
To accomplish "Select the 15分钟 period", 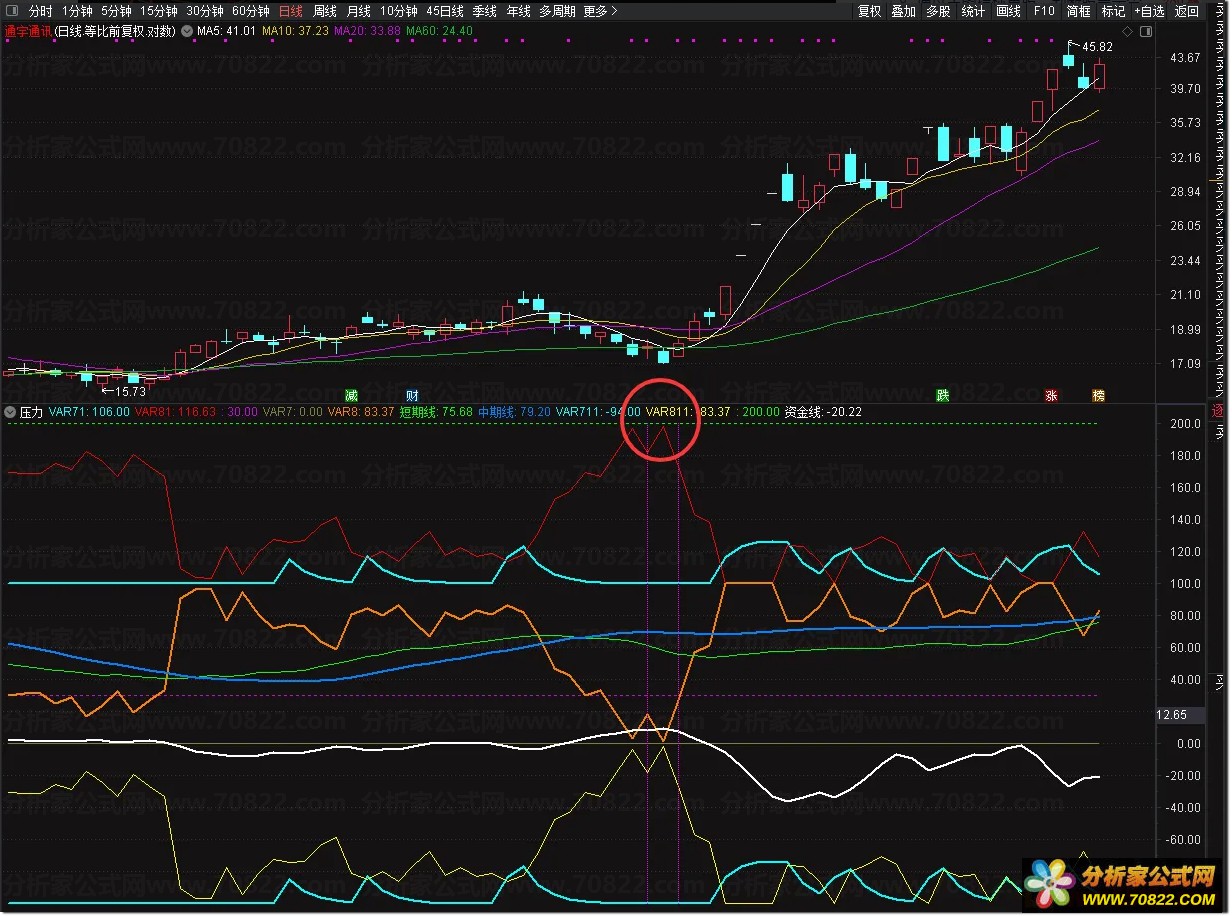I will (x=159, y=11).
